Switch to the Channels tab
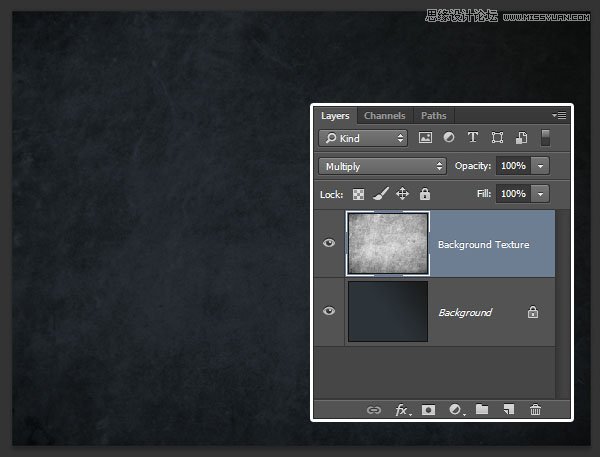This screenshot has width=600, height=457. pos(384,116)
